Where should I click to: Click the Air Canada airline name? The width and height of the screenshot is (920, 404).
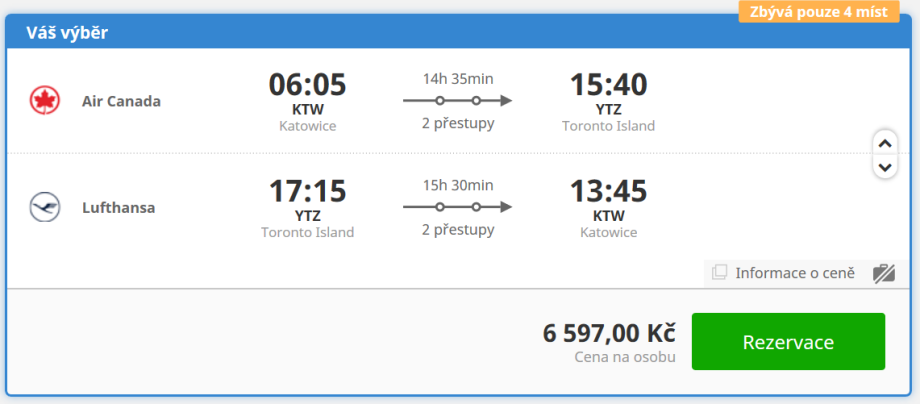click(x=121, y=101)
